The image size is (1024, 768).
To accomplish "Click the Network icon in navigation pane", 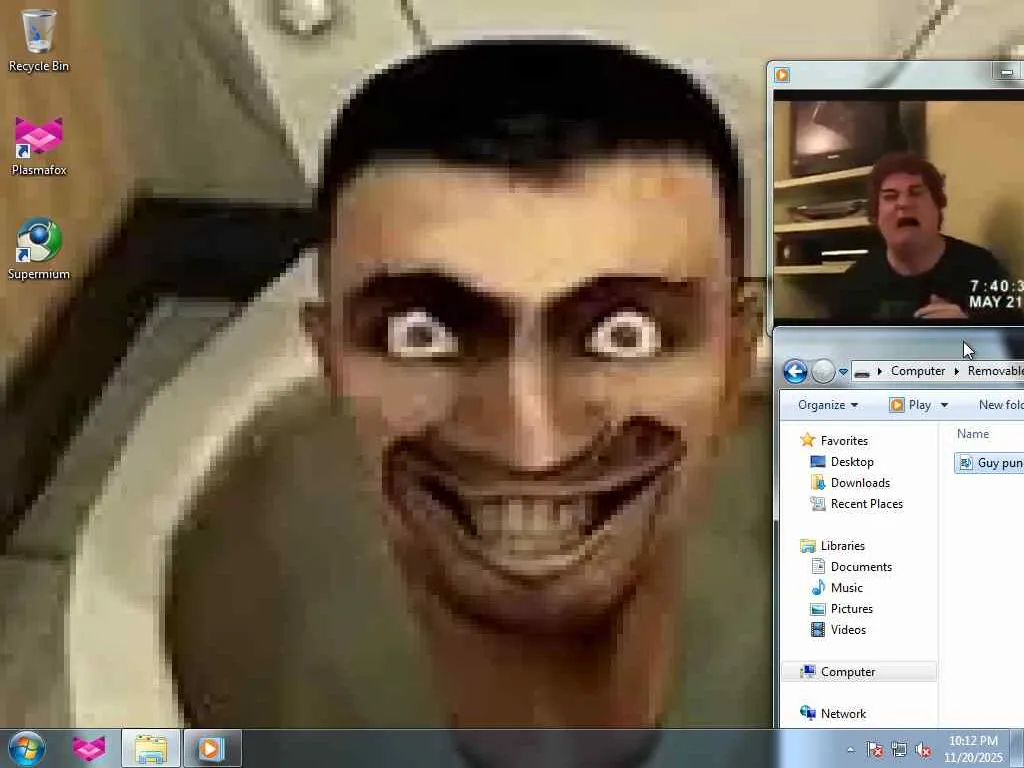I will coord(808,713).
